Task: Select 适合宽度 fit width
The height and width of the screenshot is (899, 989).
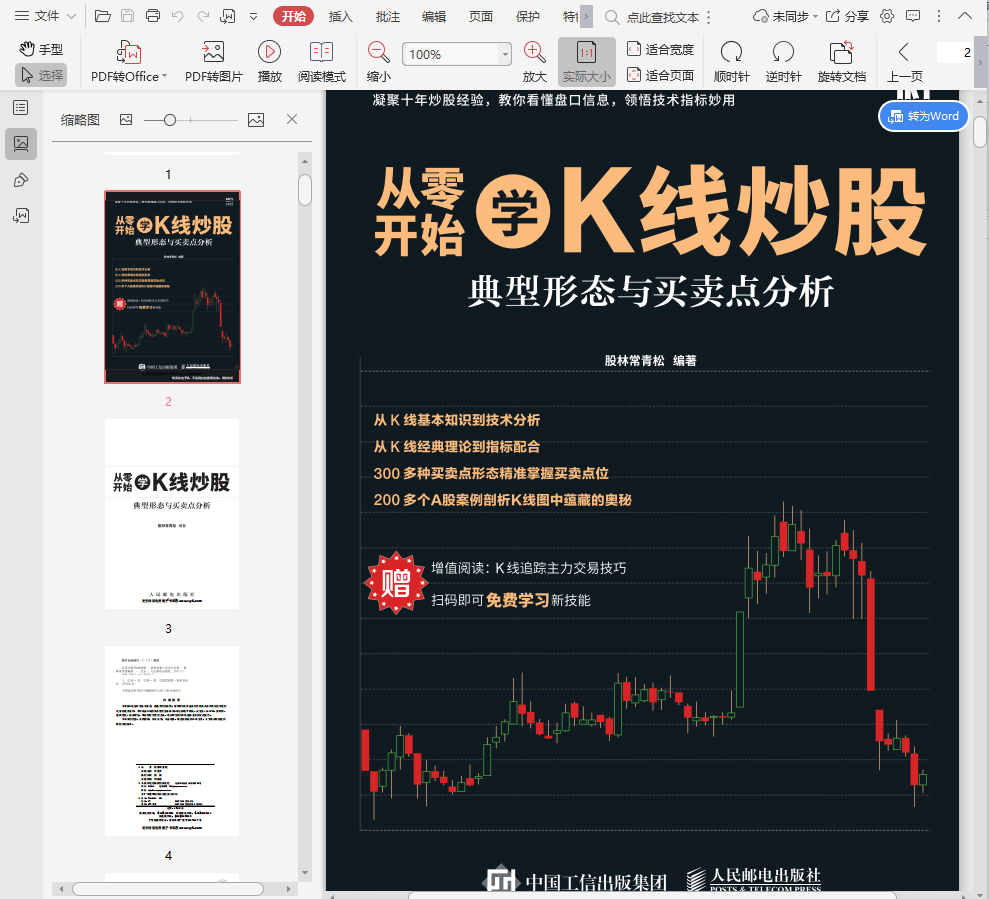Action: [x=660, y=49]
